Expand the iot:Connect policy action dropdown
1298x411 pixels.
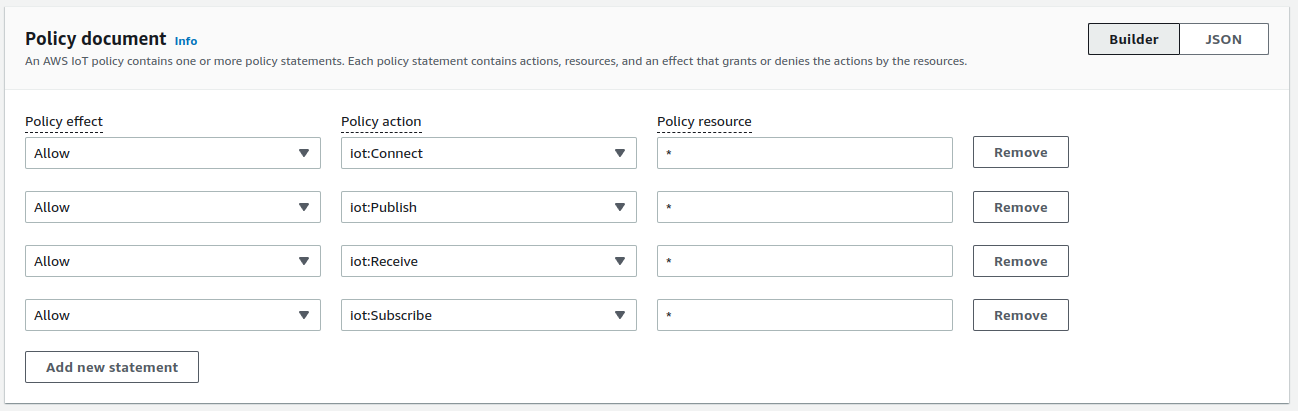(488, 153)
